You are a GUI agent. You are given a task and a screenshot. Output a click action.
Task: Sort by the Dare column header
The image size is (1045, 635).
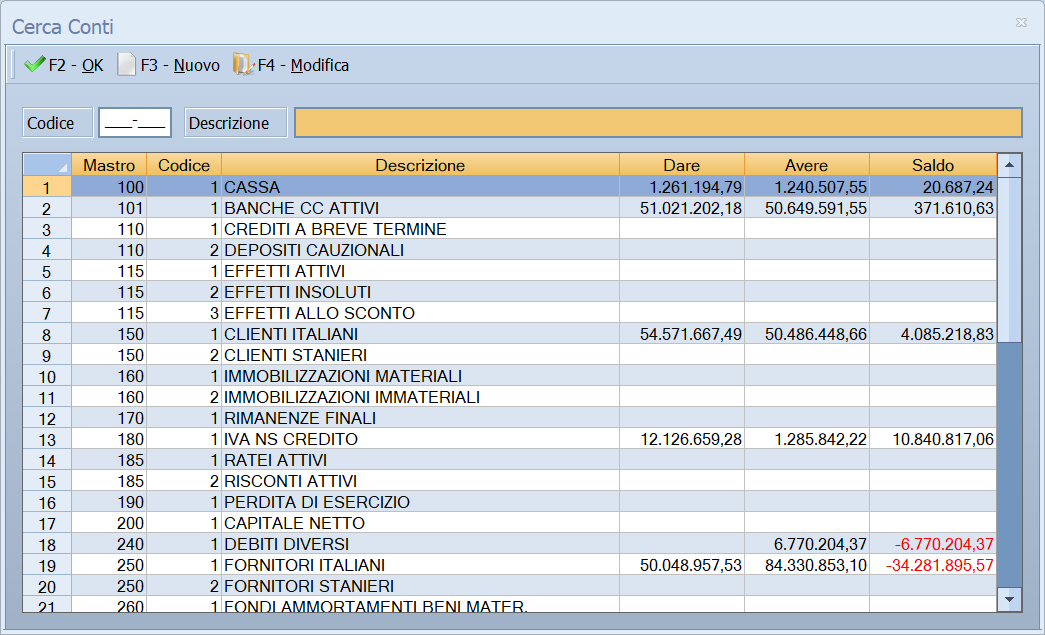click(682, 165)
